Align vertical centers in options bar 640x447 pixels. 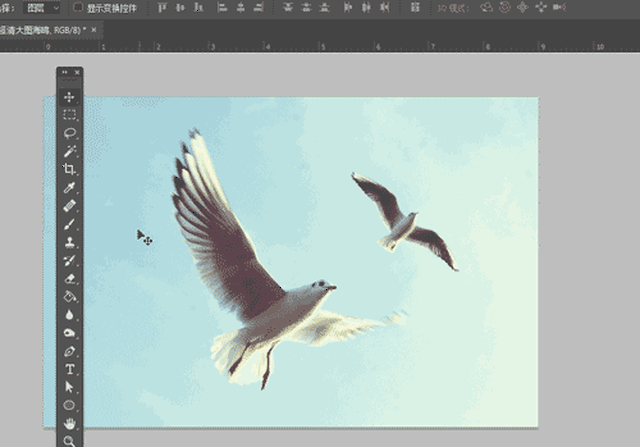pyautogui.click(x=180, y=7)
